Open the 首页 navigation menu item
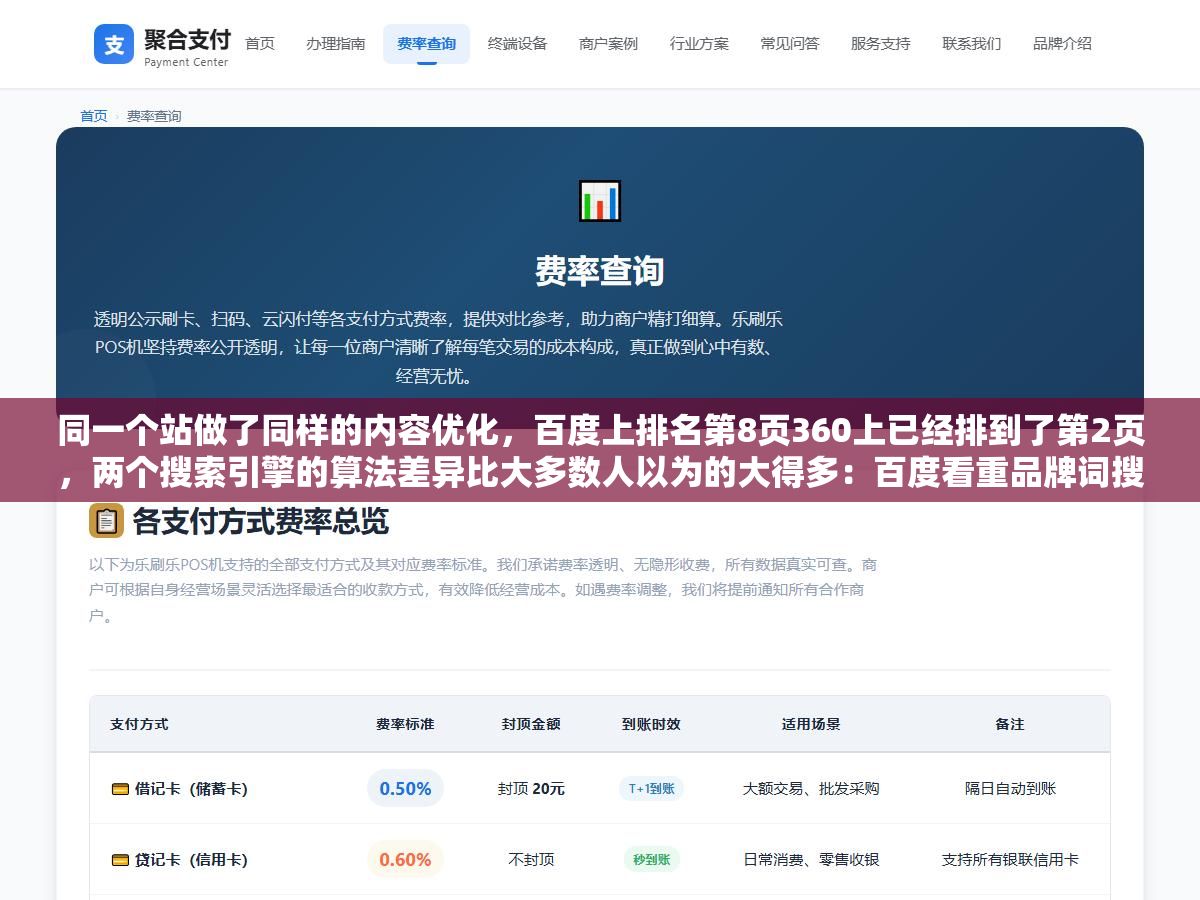The image size is (1200, 900). click(260, 44)
